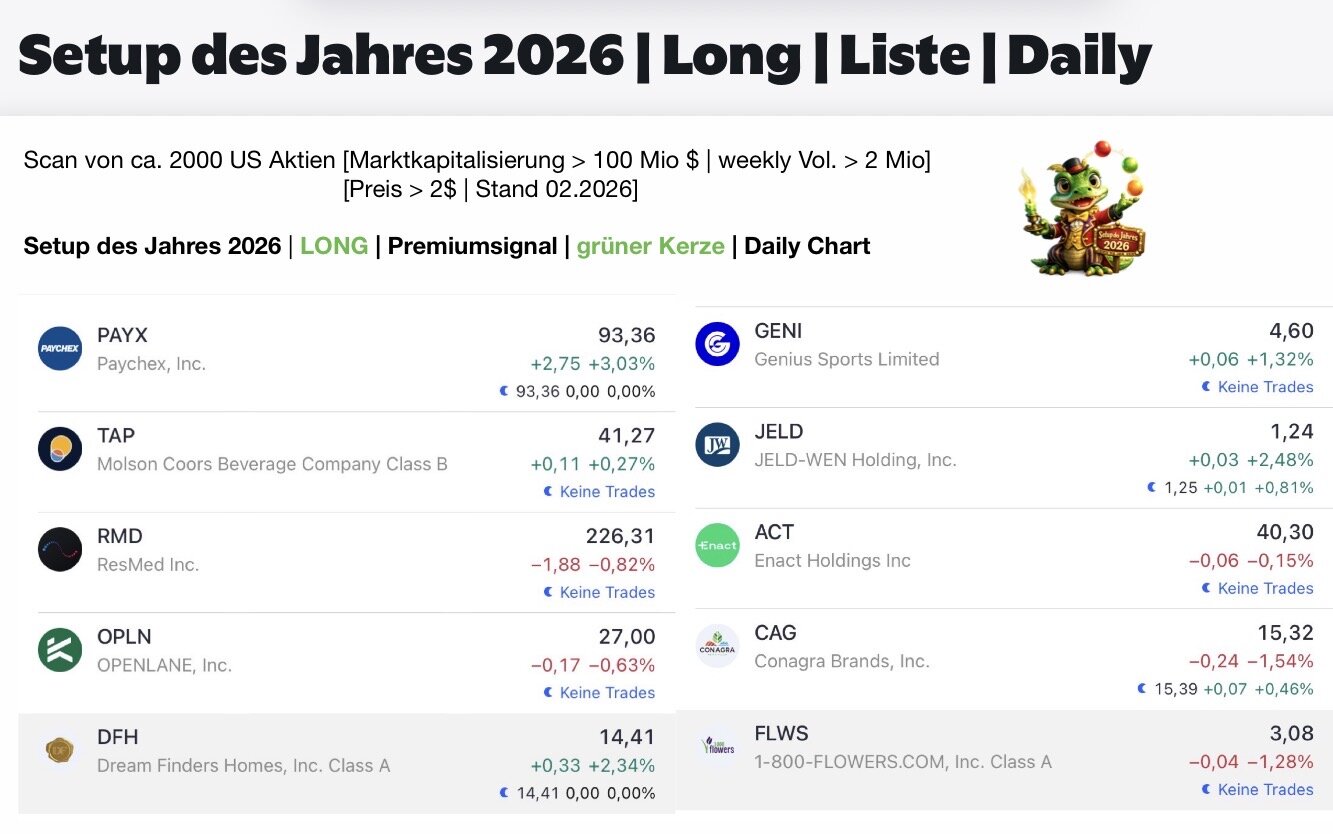Viewport: 1333px width, 834px height.
Task: Click the GENI ticker label
Action: 778,331
